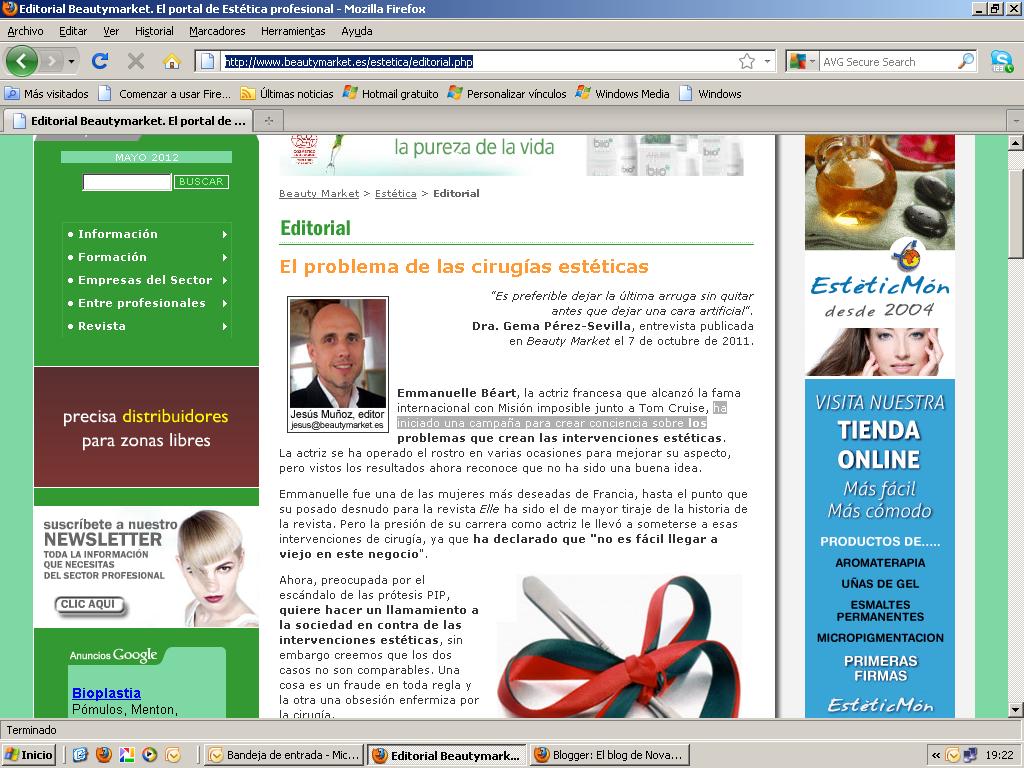Image resolution: width=1024 pixels, height=768 pixels.
Task: Expand the Información sidebar menu
Action: click(147, 234)
